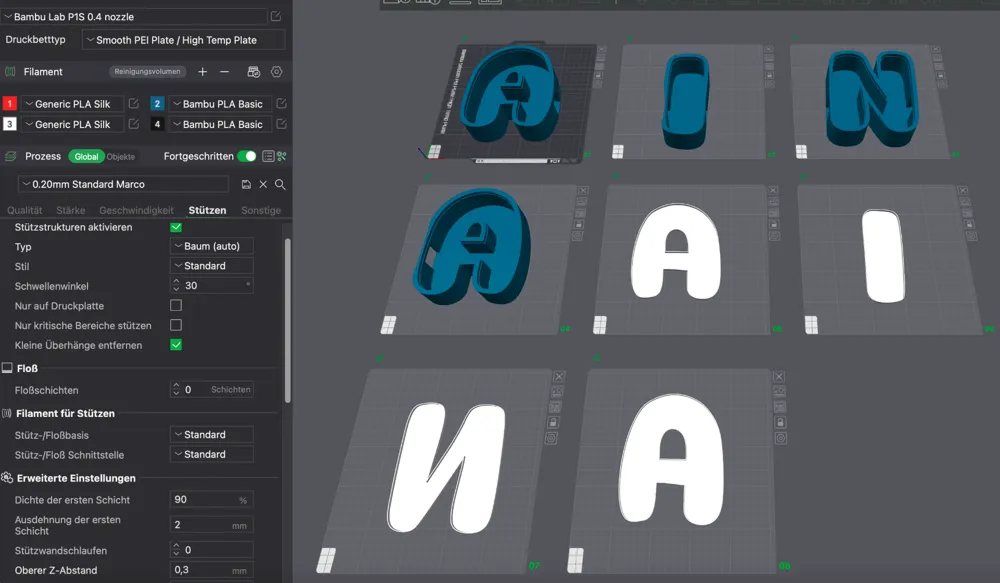Save the 0.20mm Standard Marco preset
This screenshot has height=583, width=1000.
[x=247, y=184]
